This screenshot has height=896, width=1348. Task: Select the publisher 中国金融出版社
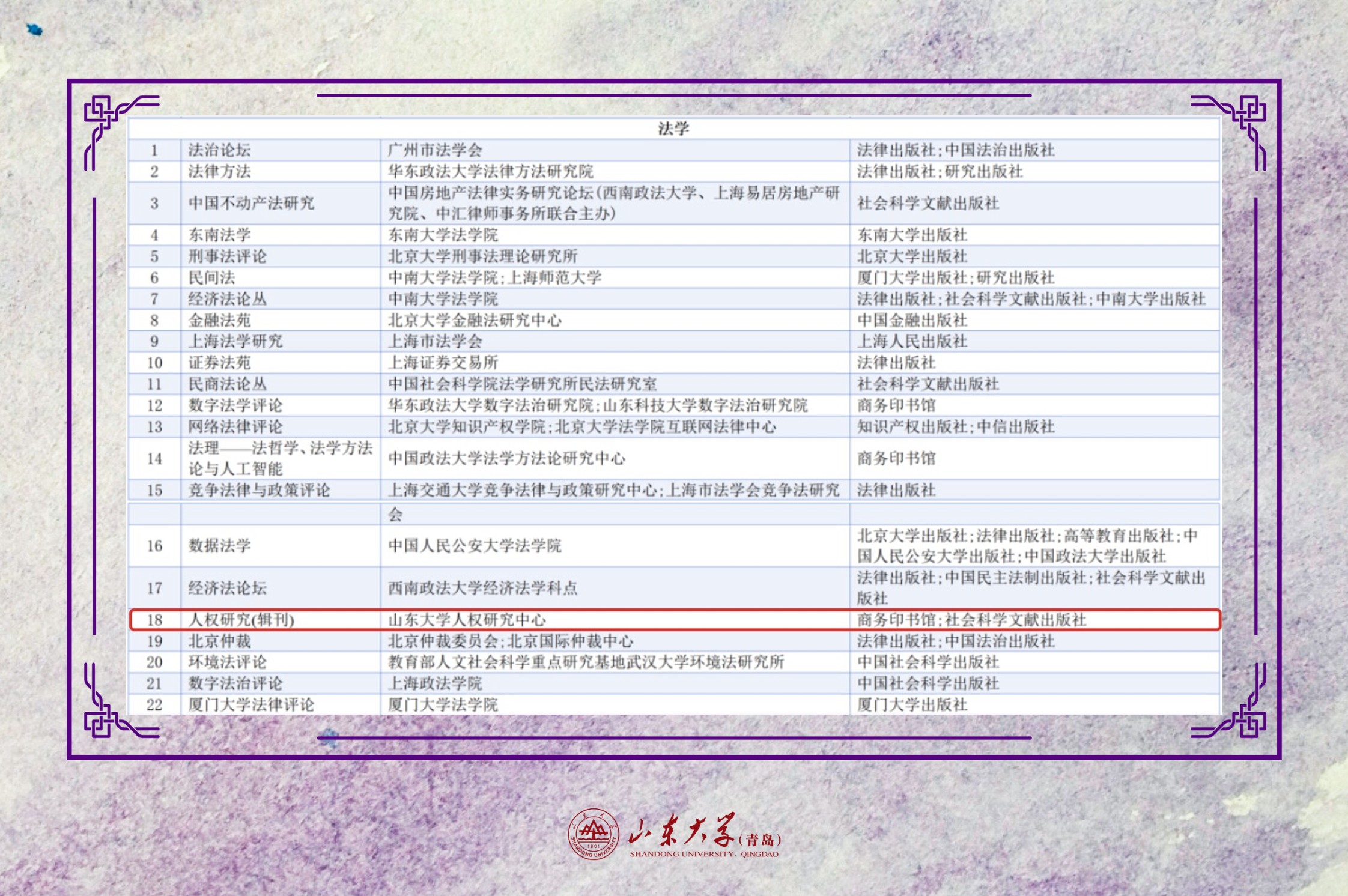tap(912, 320)
